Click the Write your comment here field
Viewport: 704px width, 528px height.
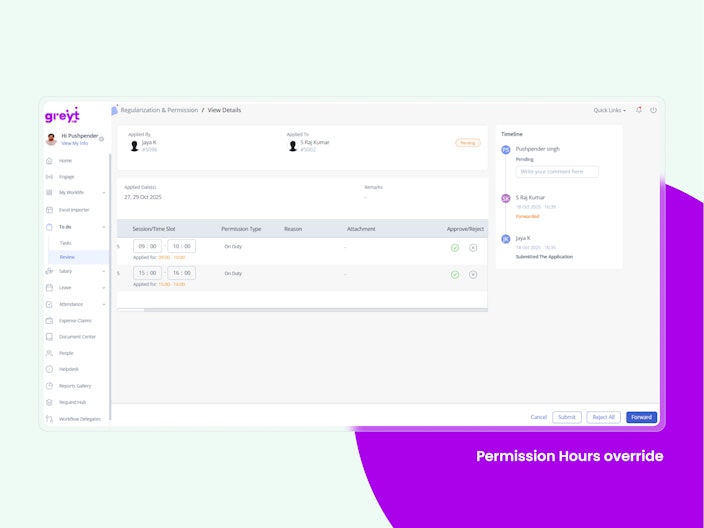click(557, 172)
